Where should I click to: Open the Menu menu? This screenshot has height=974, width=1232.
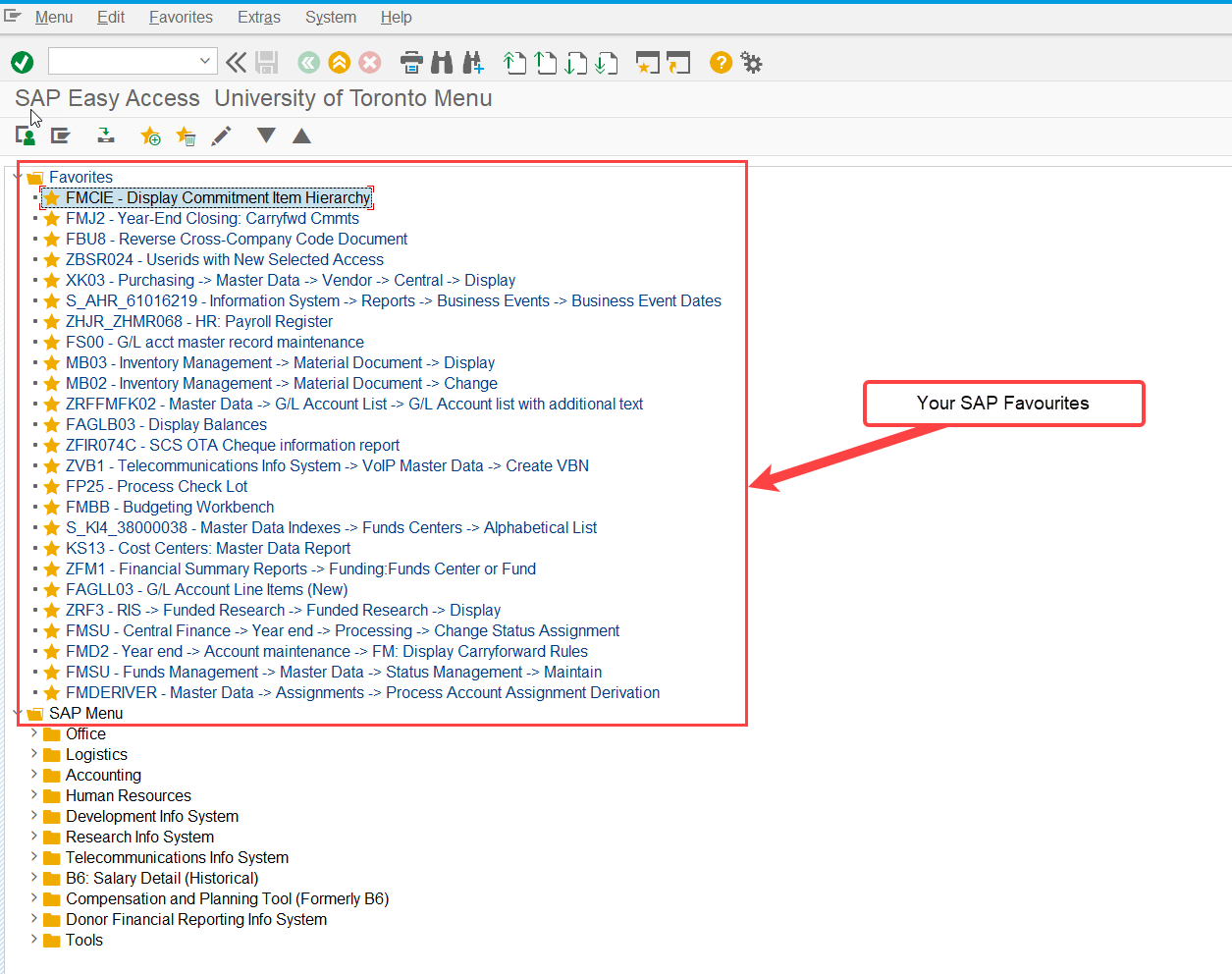click(54, 17)
